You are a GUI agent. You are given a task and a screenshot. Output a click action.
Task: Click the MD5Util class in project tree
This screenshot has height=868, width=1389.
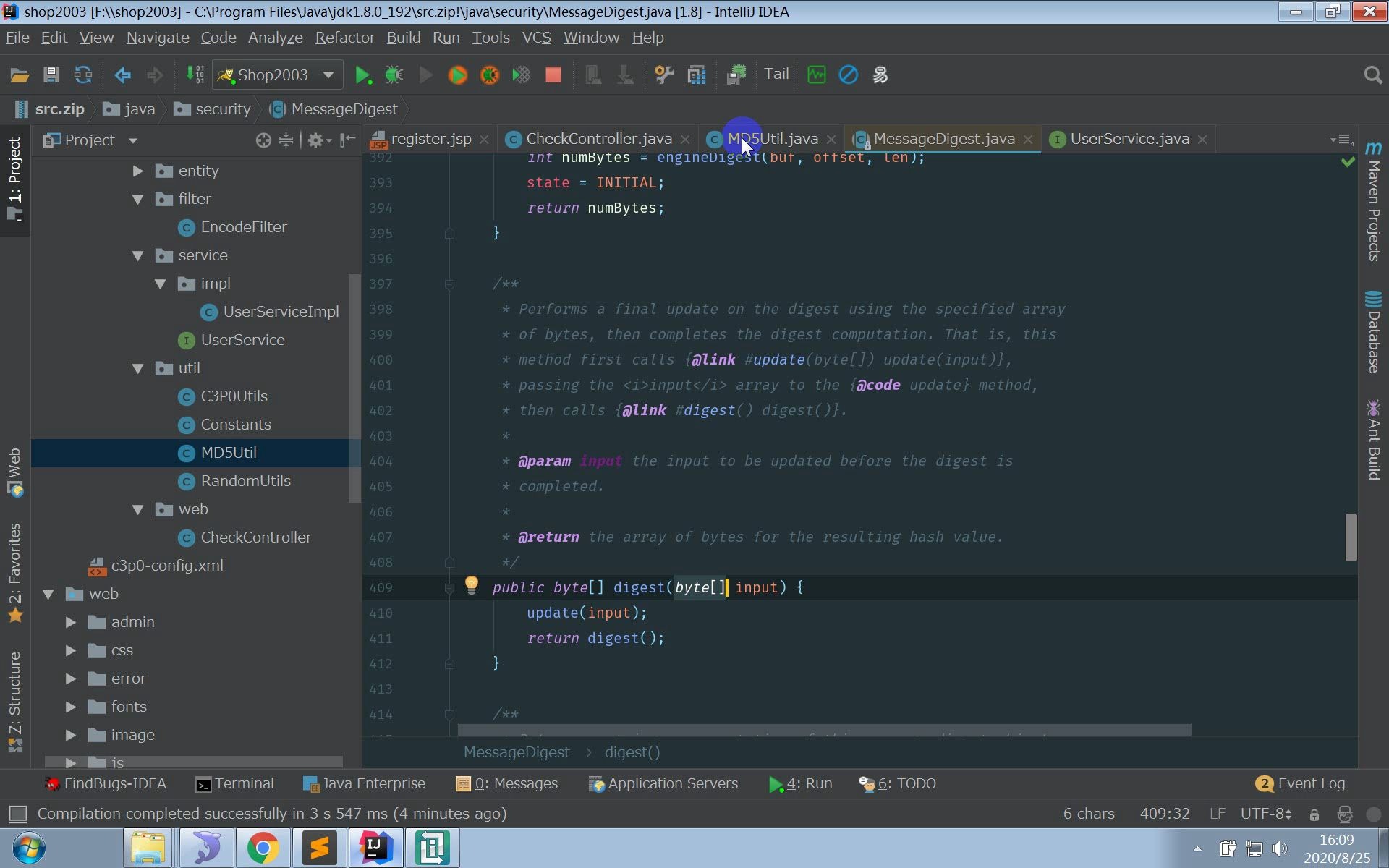(228, 452)
